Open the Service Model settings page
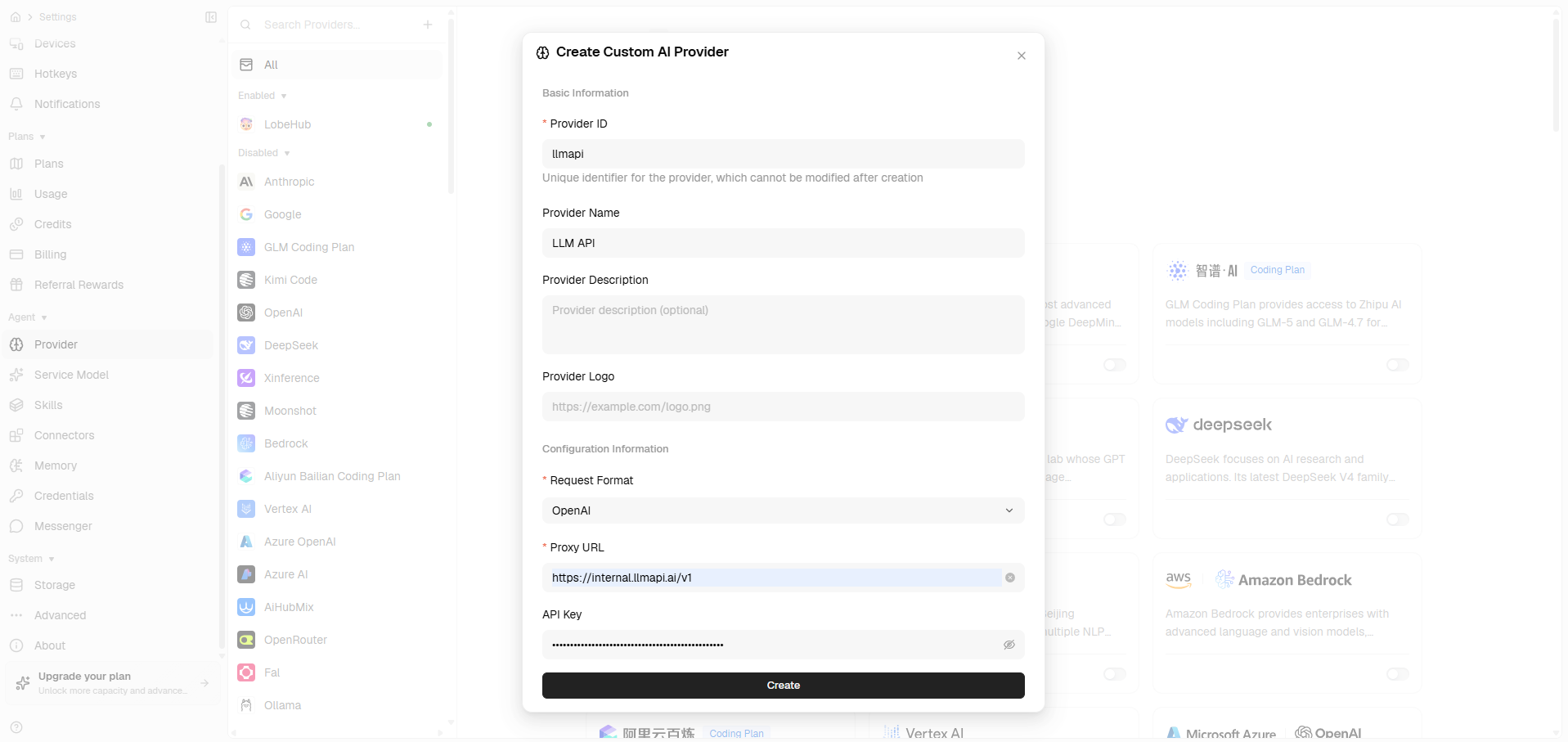The image size is (1568, 742). tap(109, 375)
